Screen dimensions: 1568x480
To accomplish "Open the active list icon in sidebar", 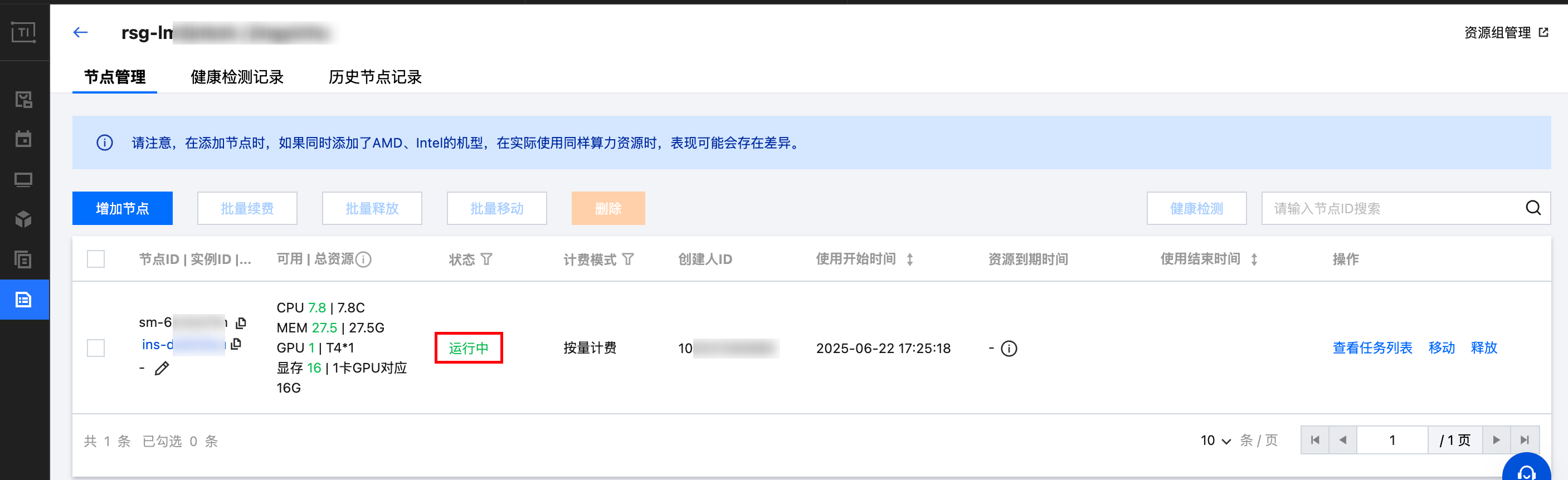I will 24,300.
